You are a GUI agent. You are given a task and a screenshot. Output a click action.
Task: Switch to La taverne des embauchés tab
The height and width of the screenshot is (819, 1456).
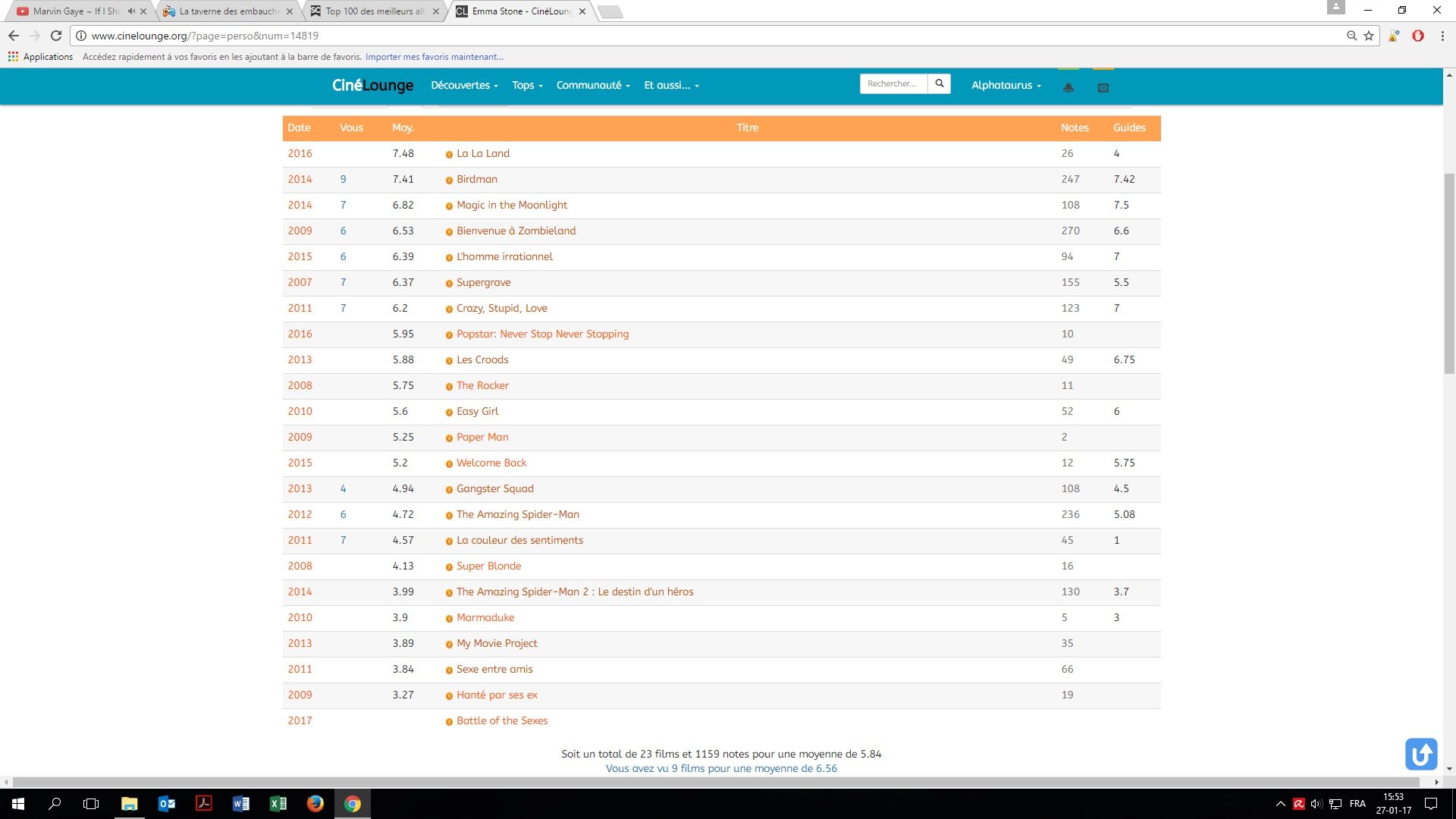[227, 11]
